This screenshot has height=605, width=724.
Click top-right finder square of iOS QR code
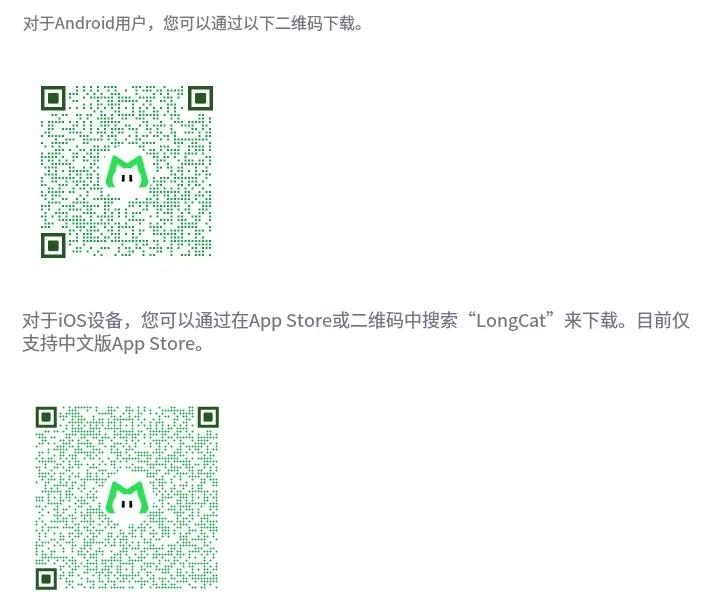208,417
